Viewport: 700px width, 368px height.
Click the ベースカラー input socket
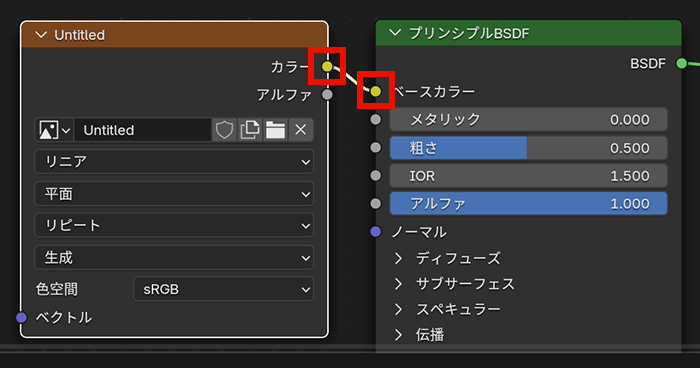[x=376, y=92]
